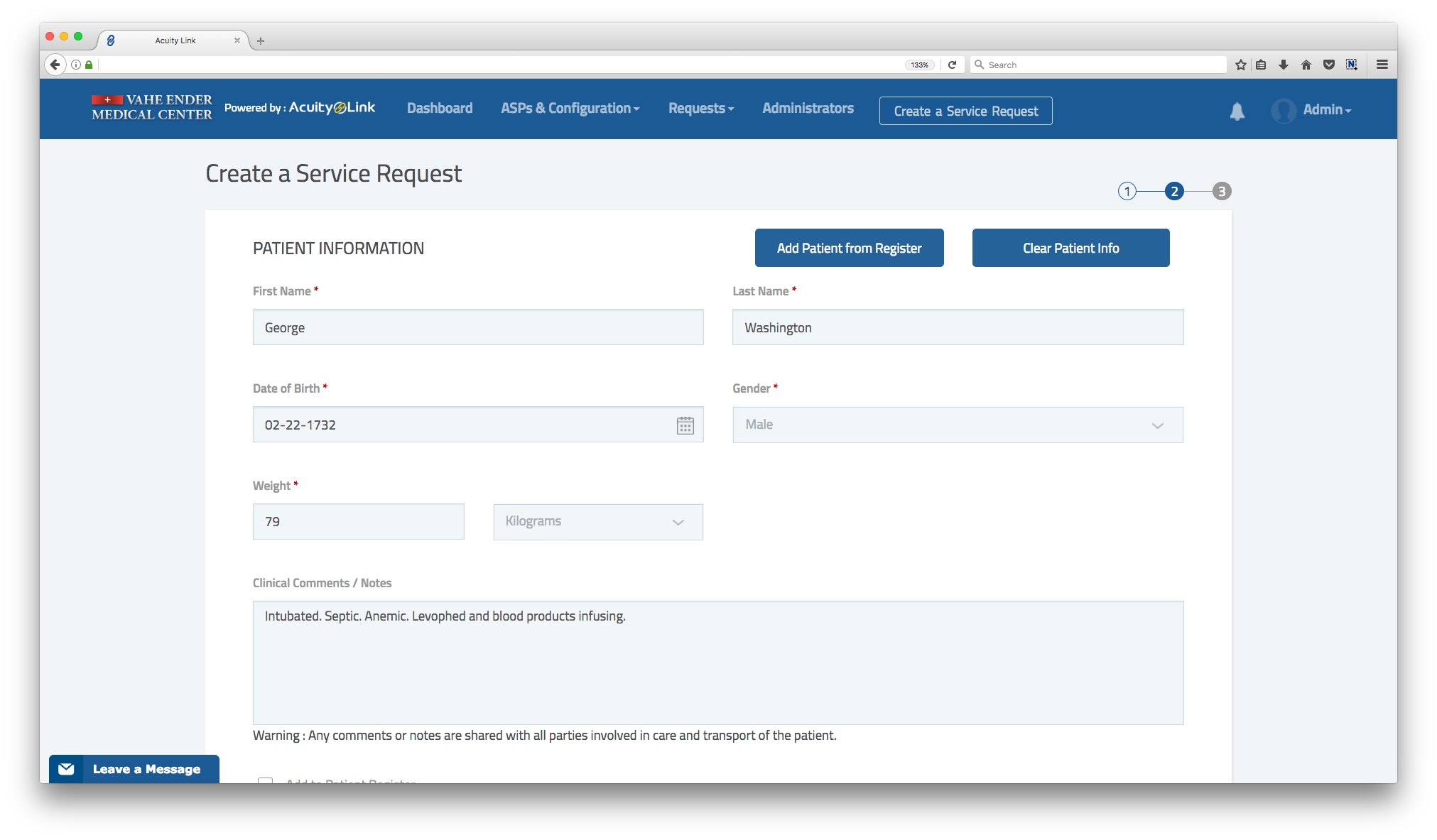Expand the Admin user menu
1437x840 pixels.
coord(1325,110)
